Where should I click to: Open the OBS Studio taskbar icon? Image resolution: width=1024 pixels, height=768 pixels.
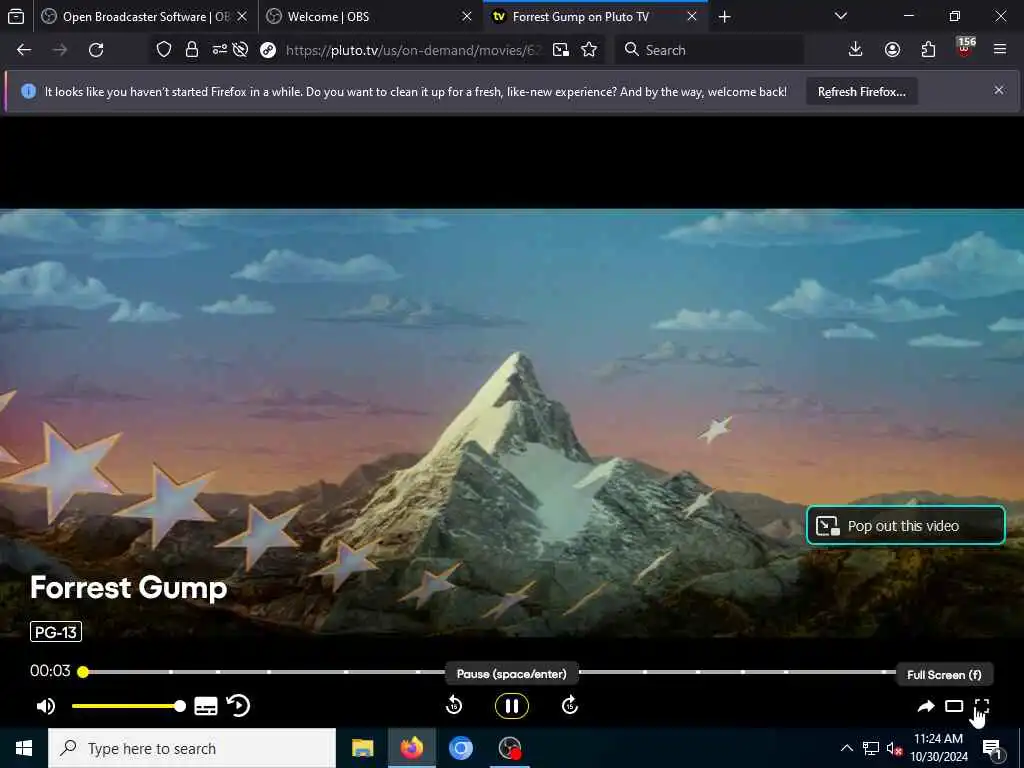[x=509, y=748]
